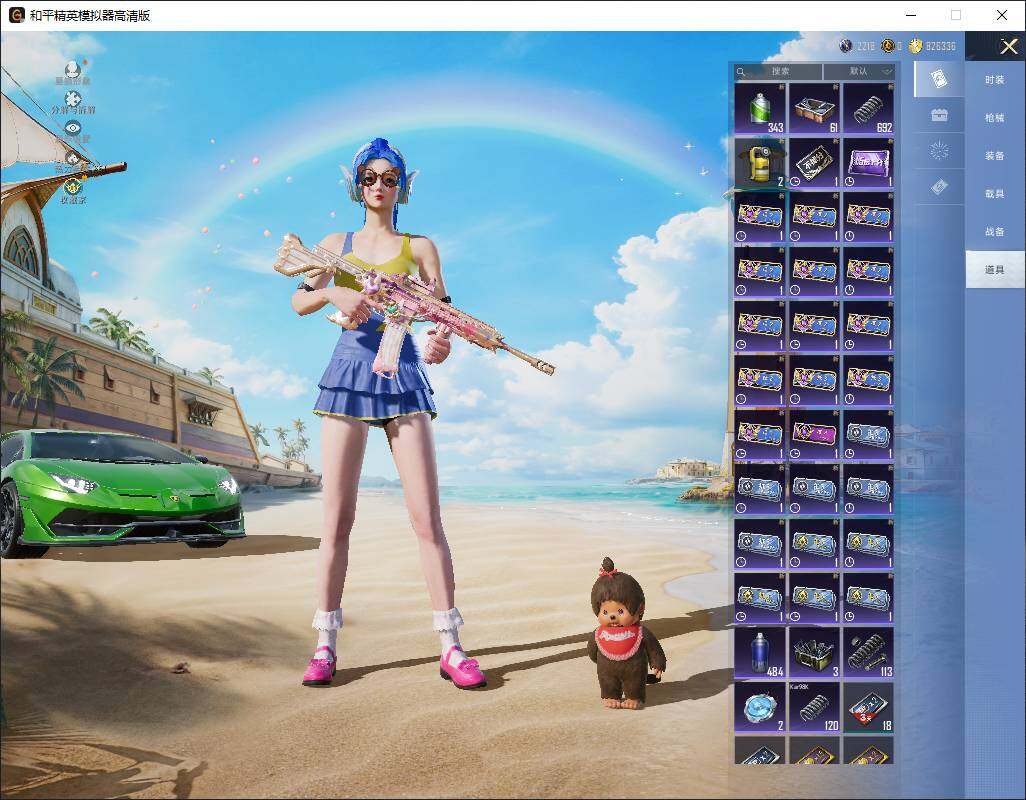Select the purple card beside 不限分 card

click(x=868, y=163)
